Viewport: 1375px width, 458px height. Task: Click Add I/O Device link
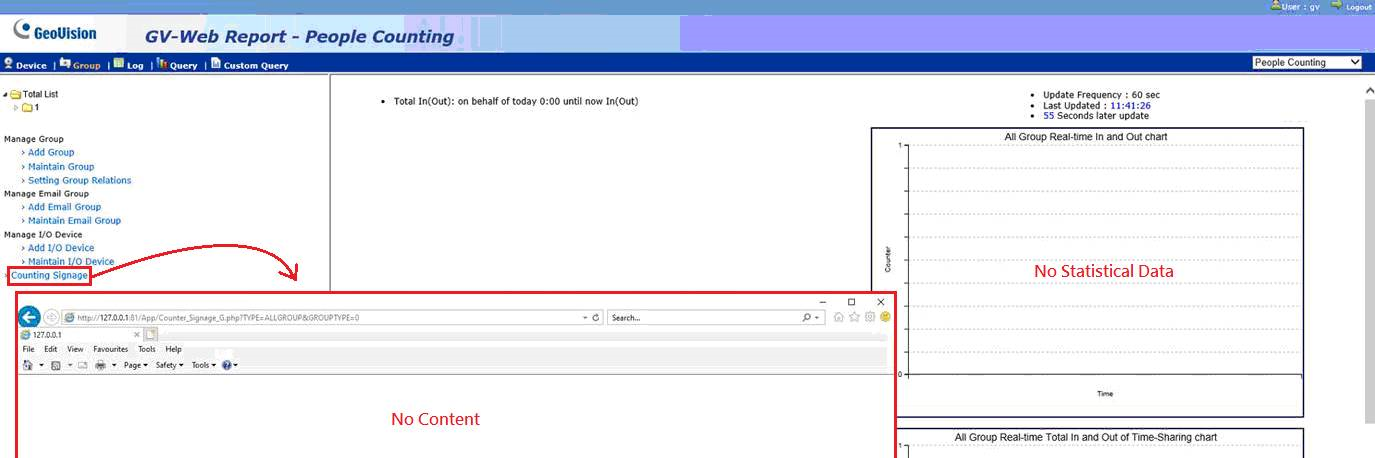[x=61, y=248]
